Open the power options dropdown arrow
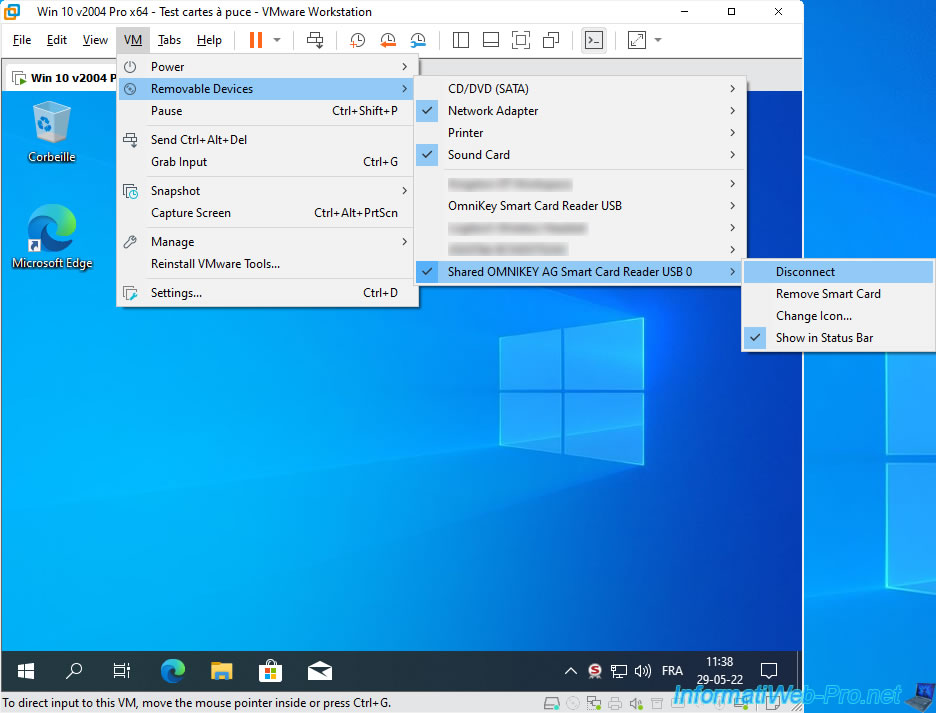936x713 pixels. (277, 40)
